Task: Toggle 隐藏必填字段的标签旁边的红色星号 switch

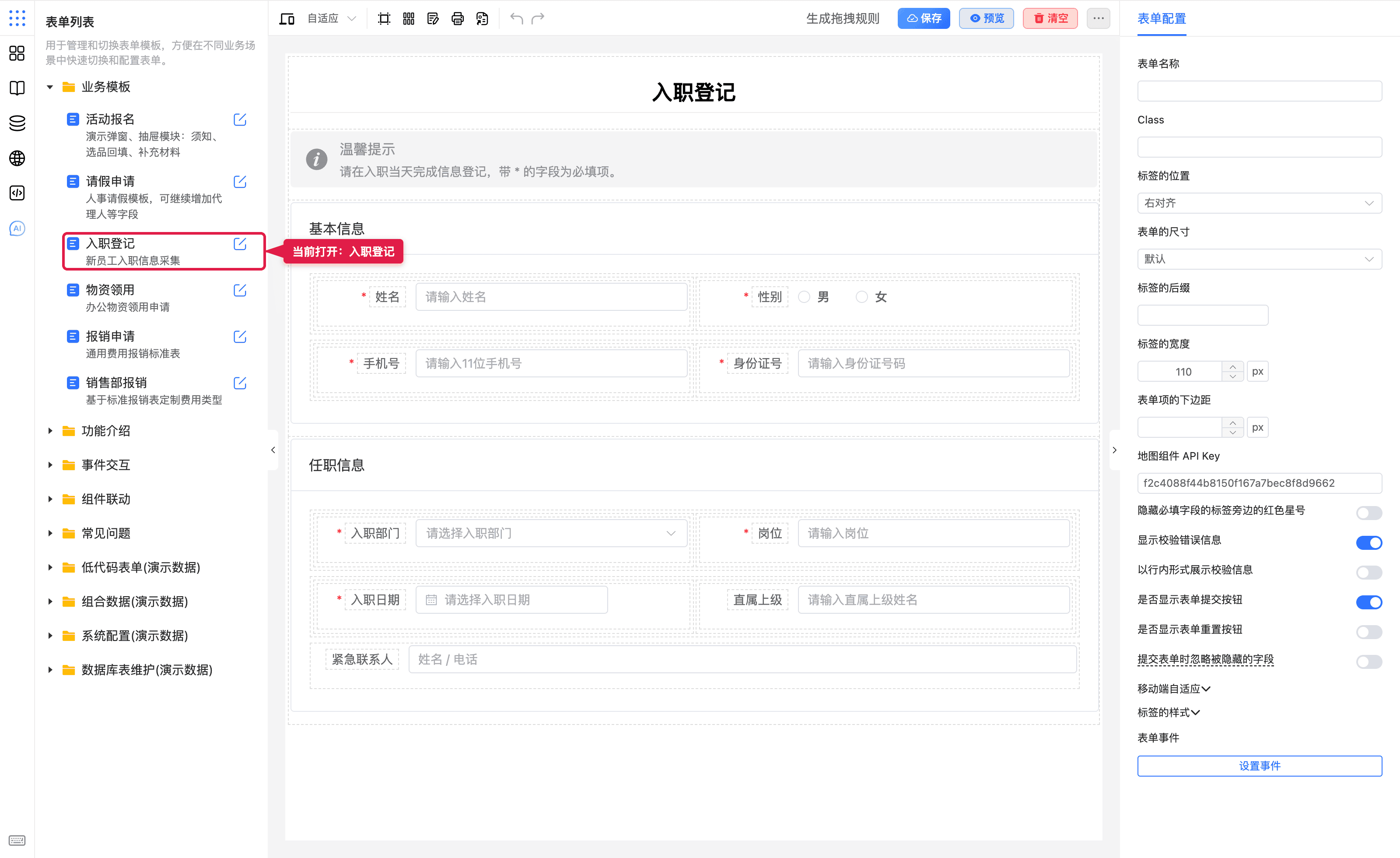Action: click(1369, 513)
